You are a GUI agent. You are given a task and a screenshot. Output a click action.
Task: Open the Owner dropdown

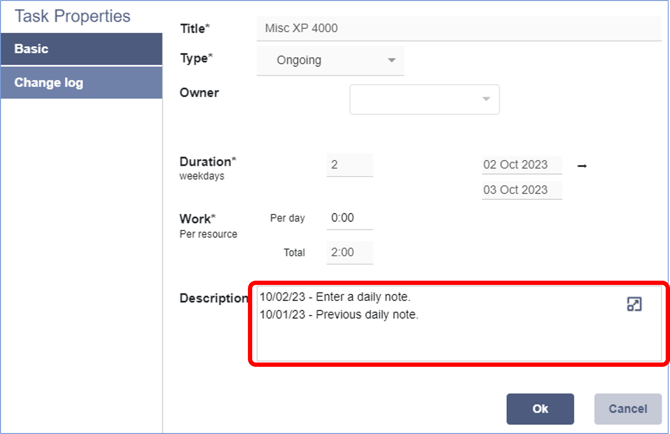pyautogui.click(x=424, y=99)
